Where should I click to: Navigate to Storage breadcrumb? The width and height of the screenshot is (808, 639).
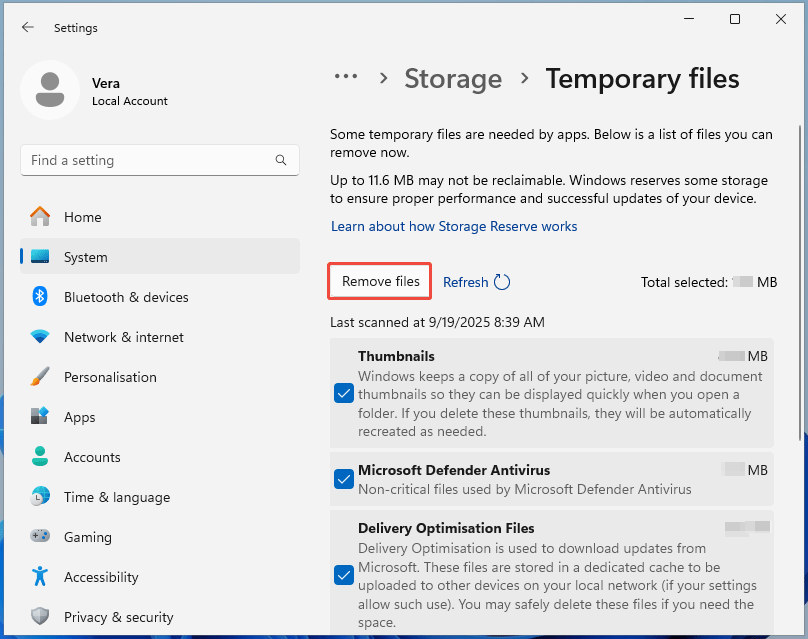coord(453,78)
